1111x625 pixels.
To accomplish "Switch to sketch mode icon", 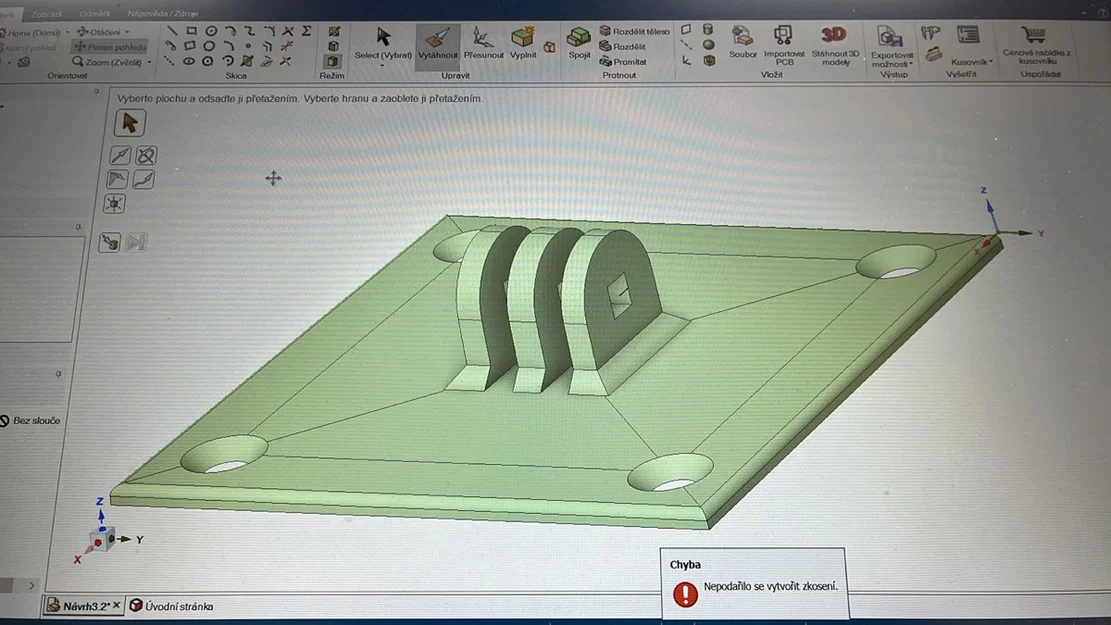I will coord(334,31).
